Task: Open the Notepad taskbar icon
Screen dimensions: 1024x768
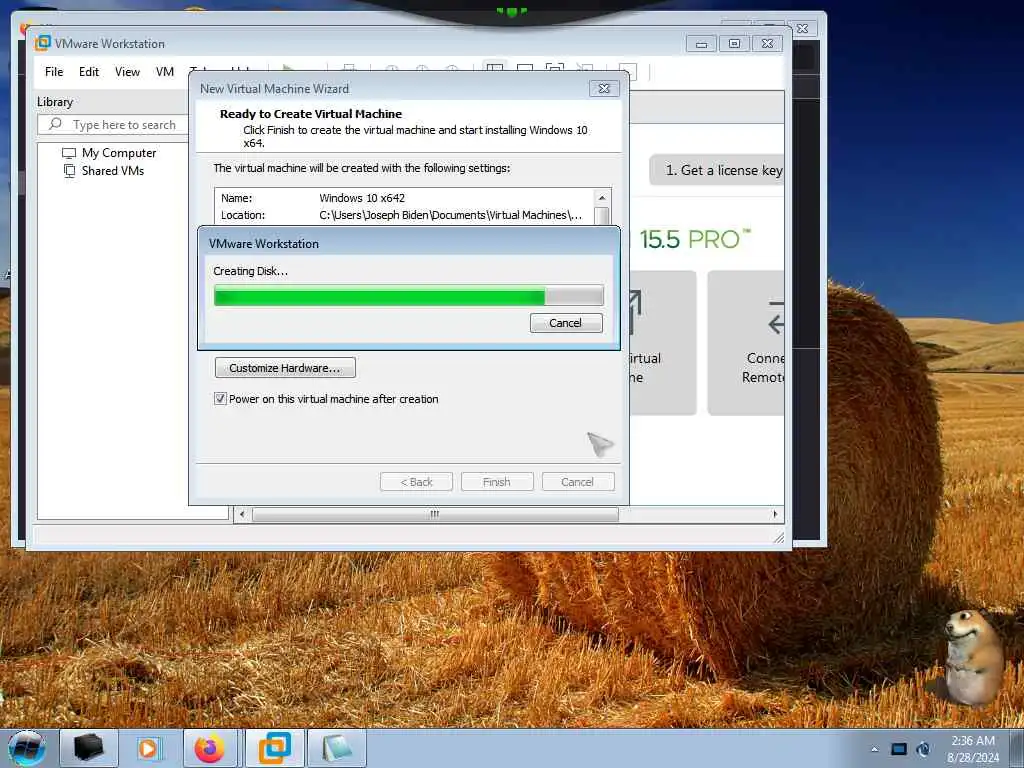Action: (x=336, y=748)
